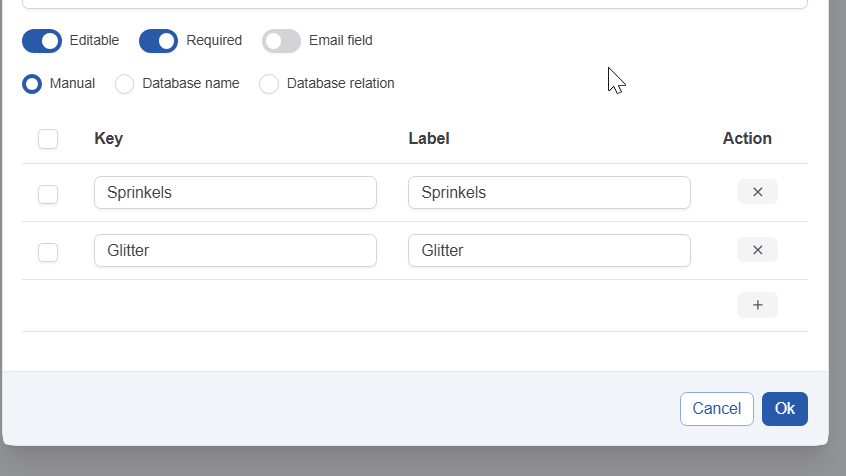Turn off the Required toggle
846x476 pixels.
(x=158, y=41)
